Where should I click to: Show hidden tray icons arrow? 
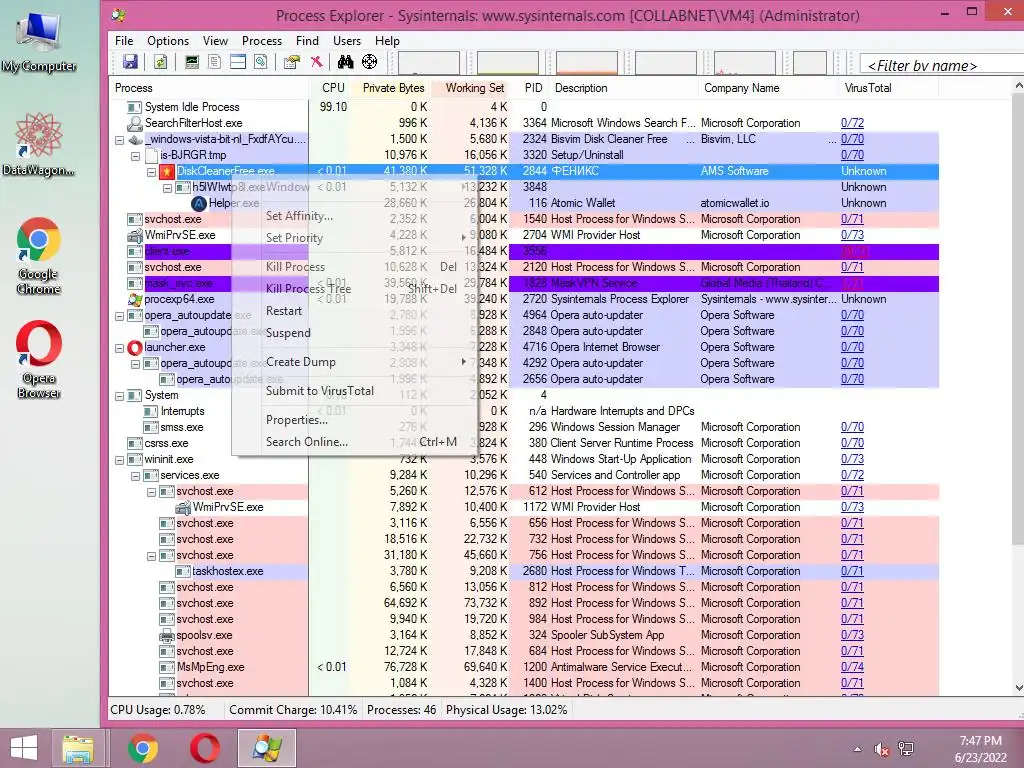[x=857, y=749]
